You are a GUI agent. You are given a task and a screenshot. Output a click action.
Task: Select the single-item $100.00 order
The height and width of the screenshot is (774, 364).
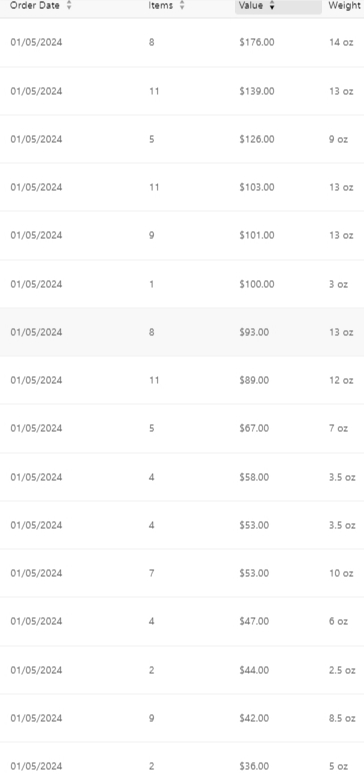pos(182,284)
